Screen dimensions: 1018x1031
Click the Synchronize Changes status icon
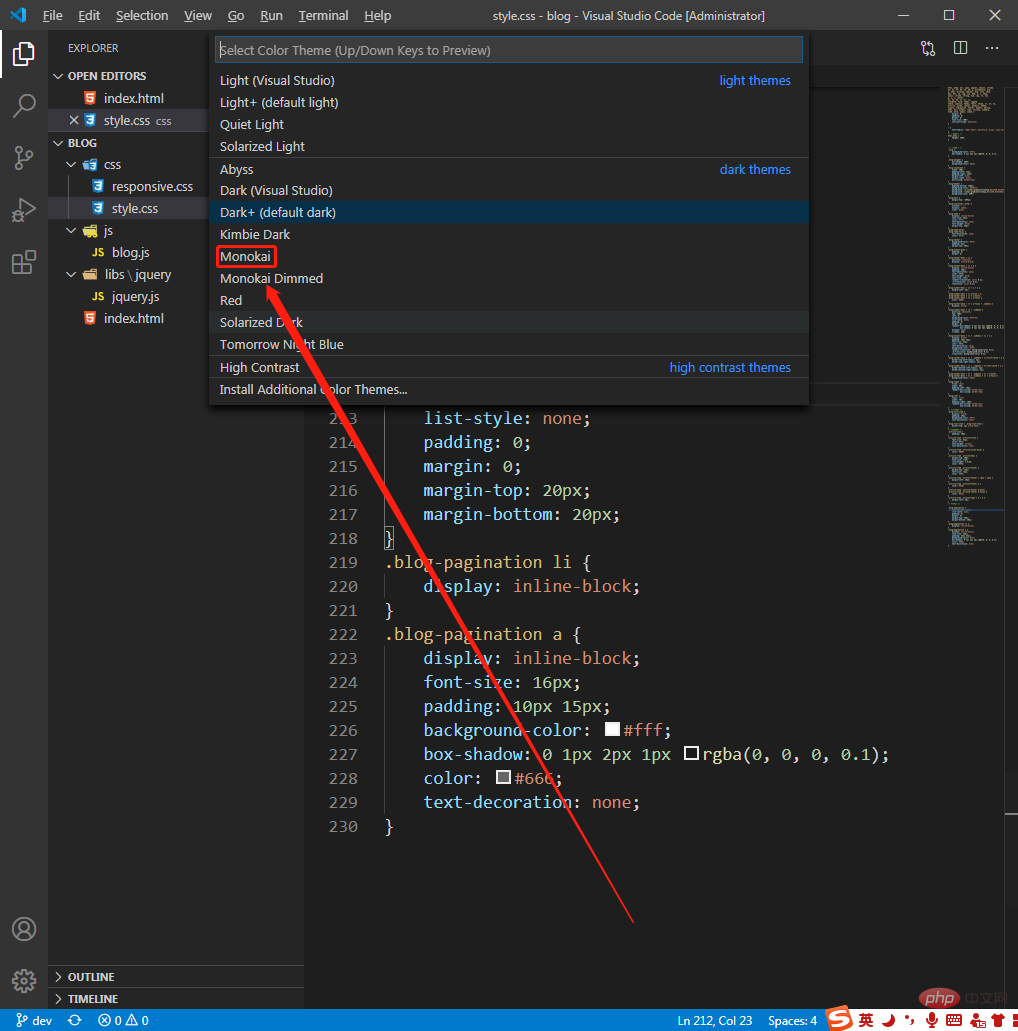pos(75,1020)
